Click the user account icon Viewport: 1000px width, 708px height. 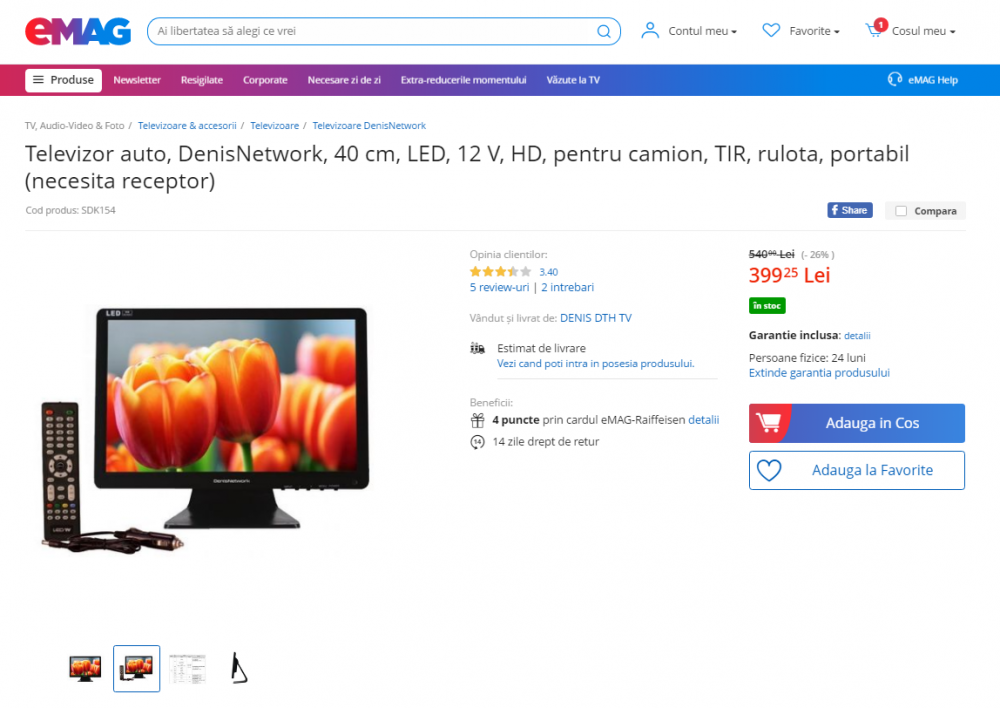point(650,31)
